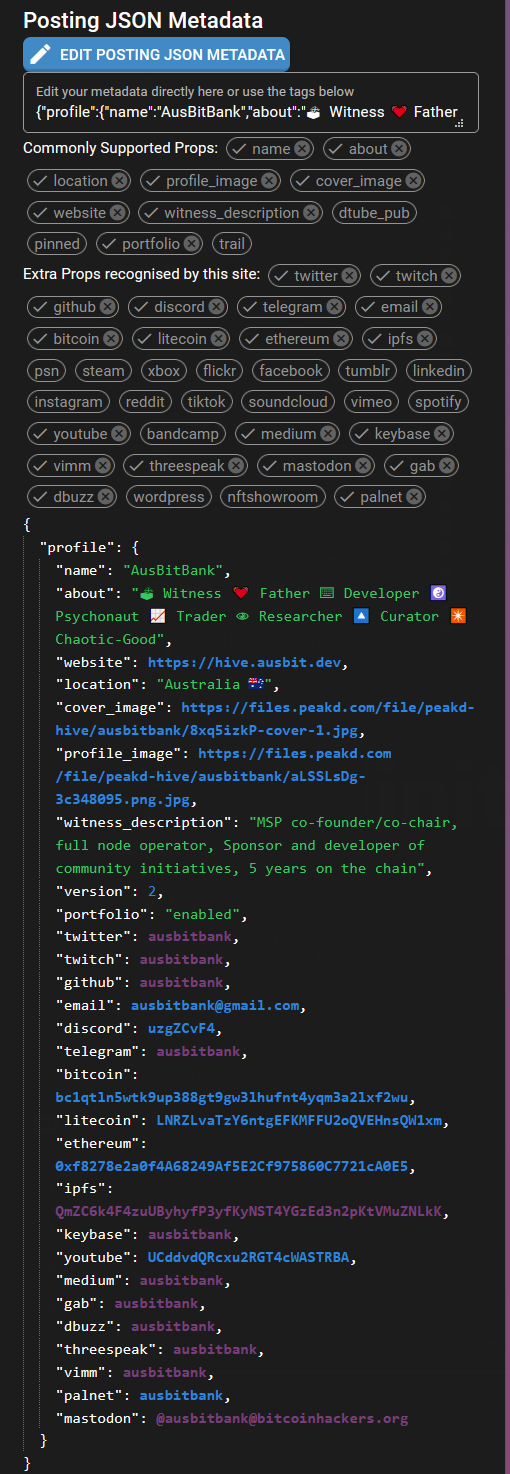Click the ausbitbank@gmail.com email link

pos(215,1005)
